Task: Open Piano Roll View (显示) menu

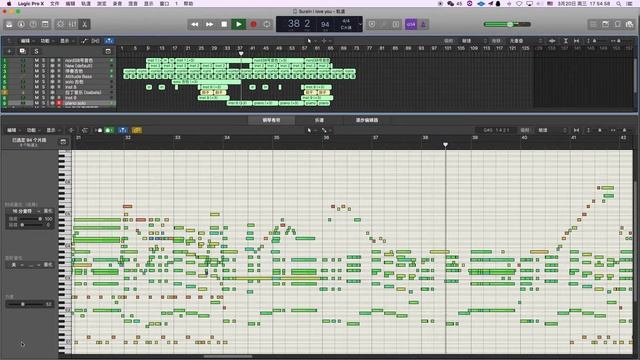Action: point(53,130)
